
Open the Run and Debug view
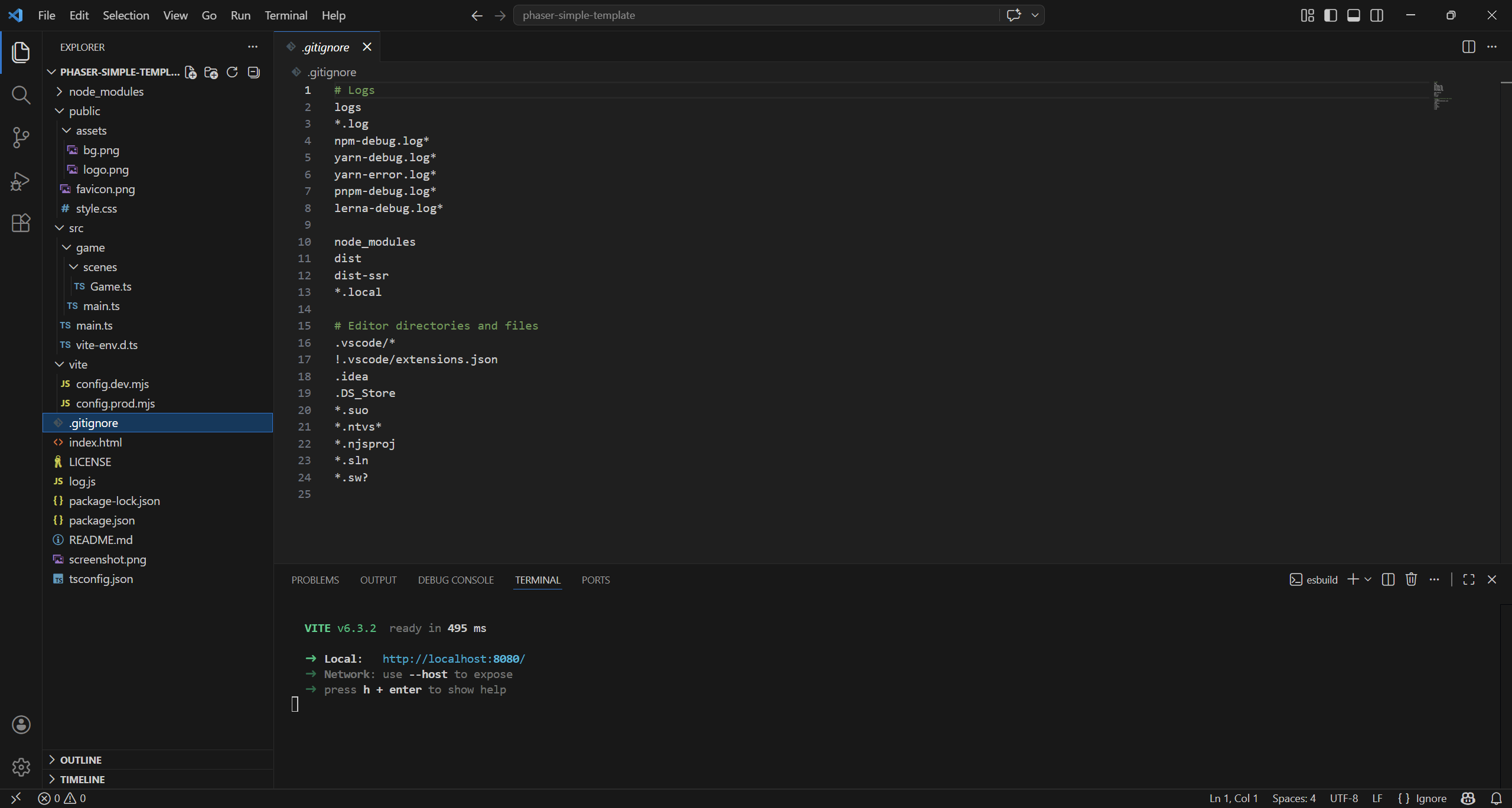point(21,181)
